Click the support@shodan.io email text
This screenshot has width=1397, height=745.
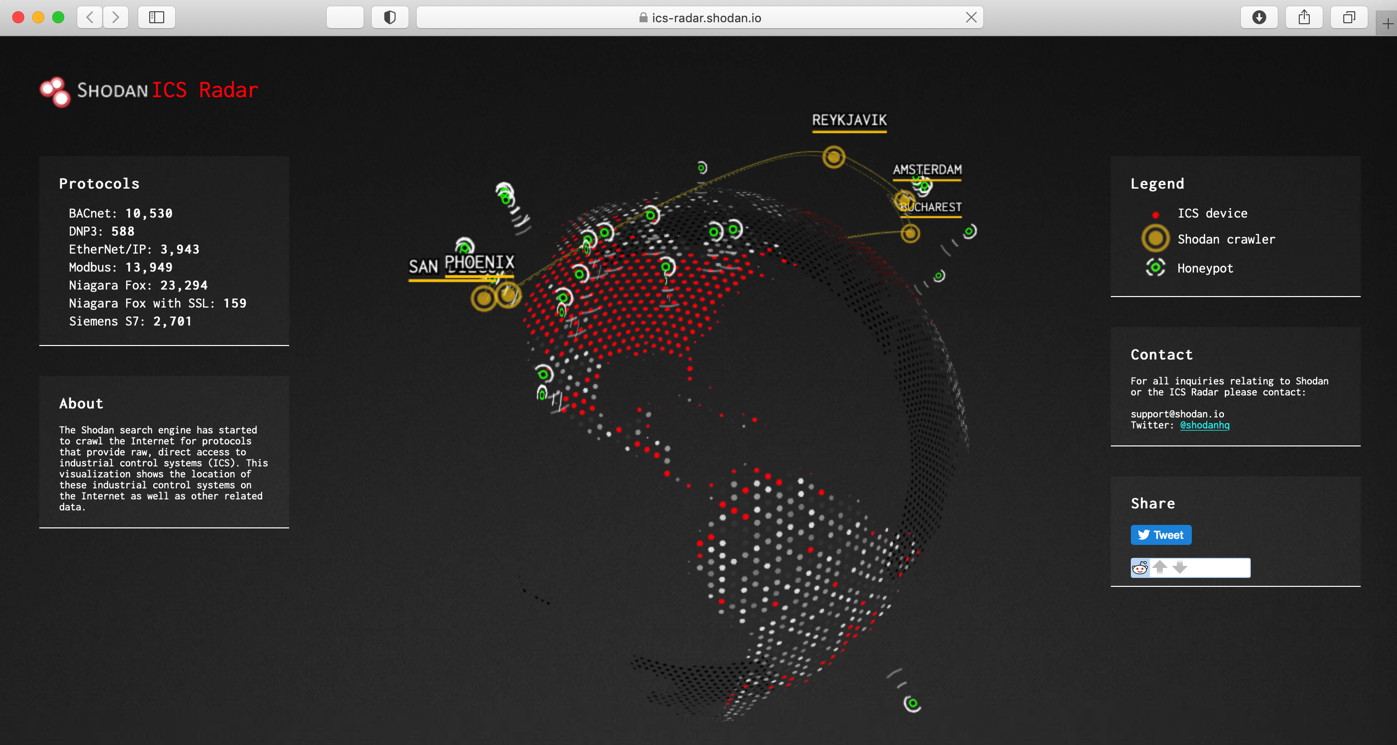(1177, 414)
